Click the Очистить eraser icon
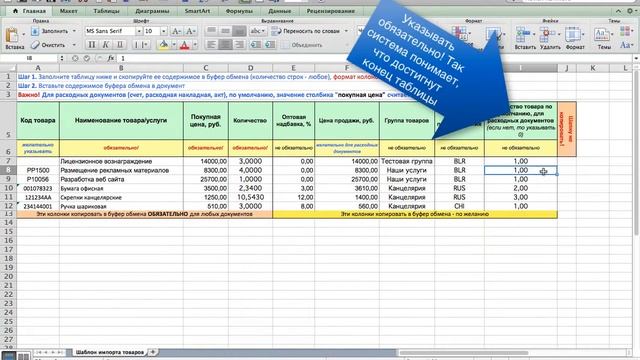This screenshot has height=360, width=640. click(35, 45)
